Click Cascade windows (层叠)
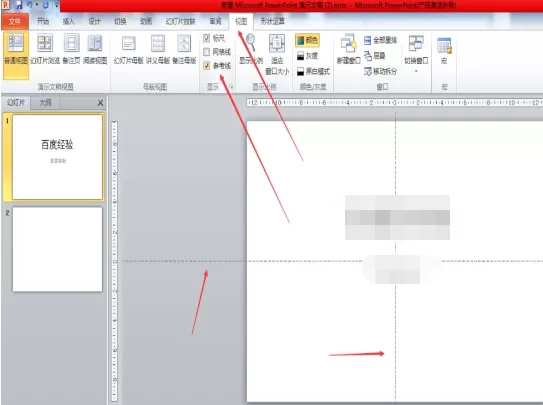Screen dimensions: 543x405 375,55
